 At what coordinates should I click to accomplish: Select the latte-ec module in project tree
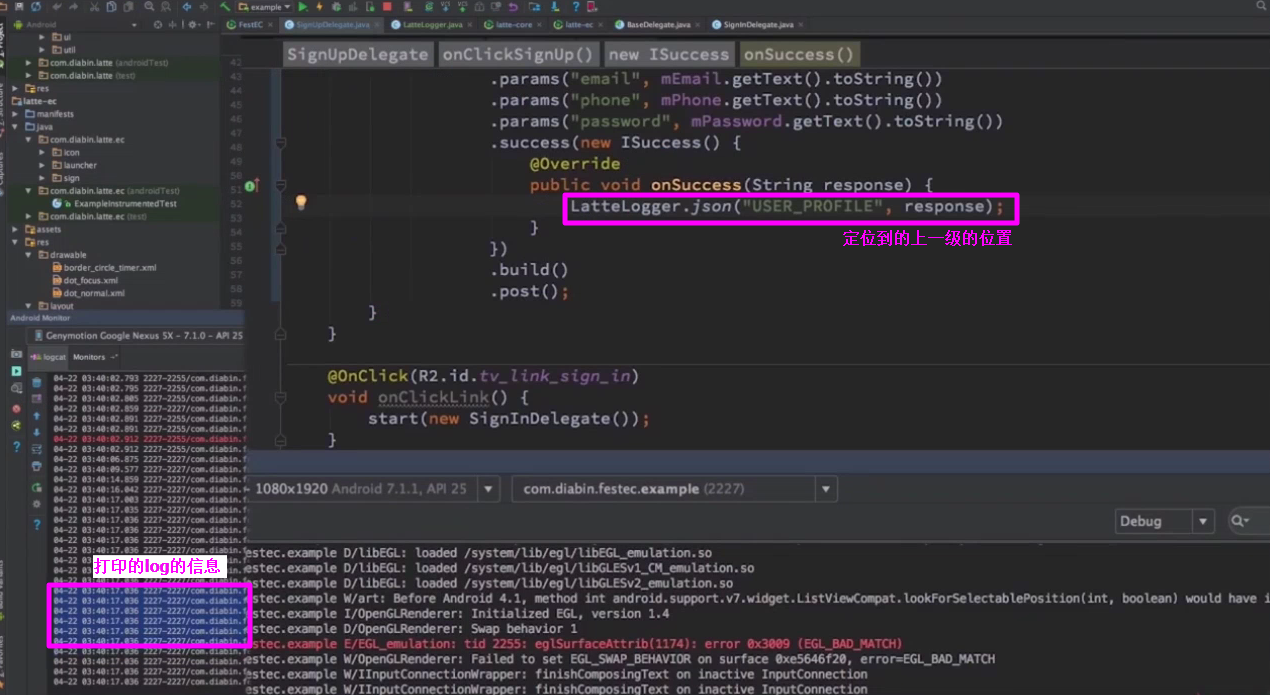pos(42,101)
